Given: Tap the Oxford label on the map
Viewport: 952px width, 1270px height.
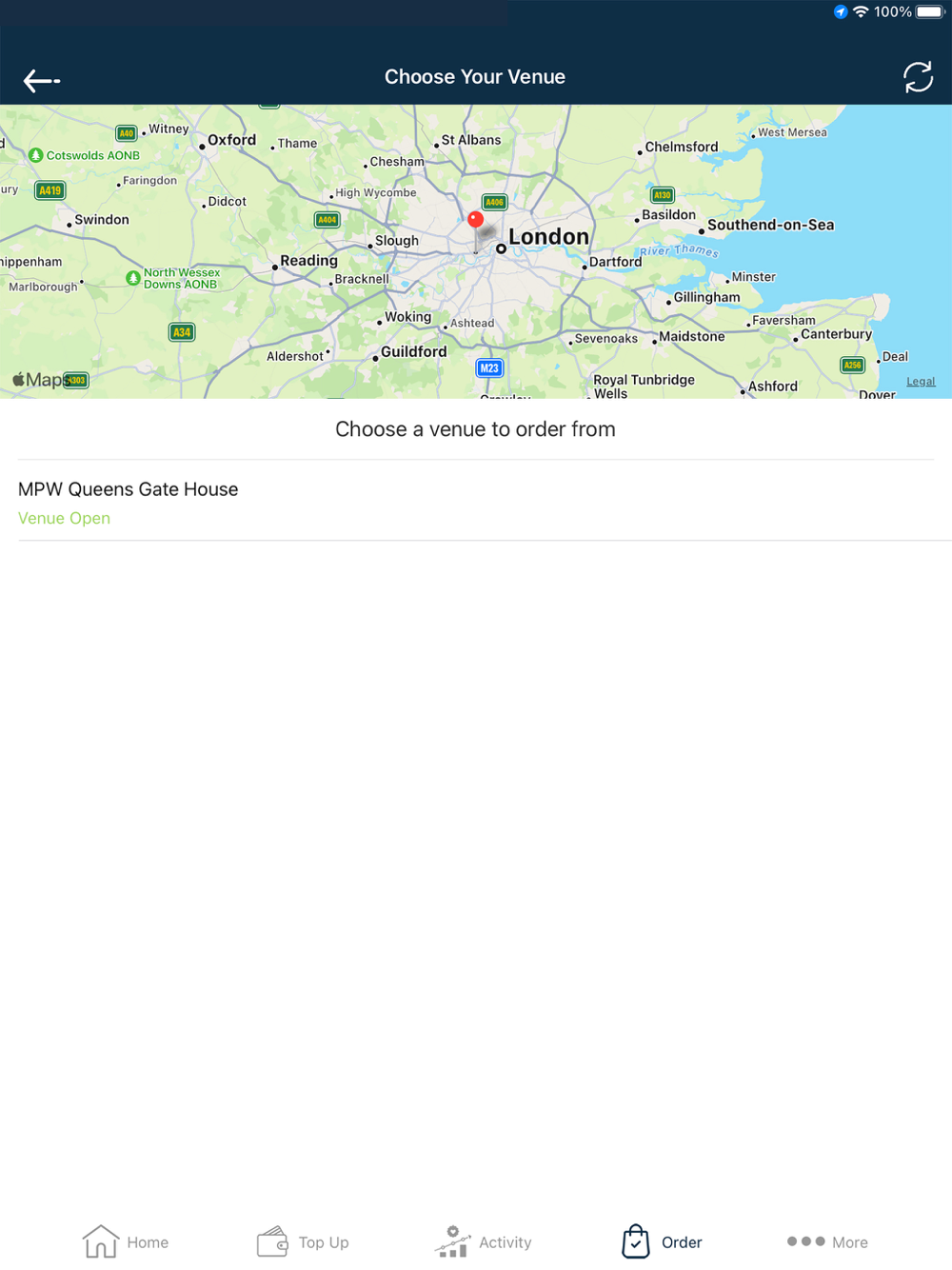Looking at the screenshot, I should point(231,140).
